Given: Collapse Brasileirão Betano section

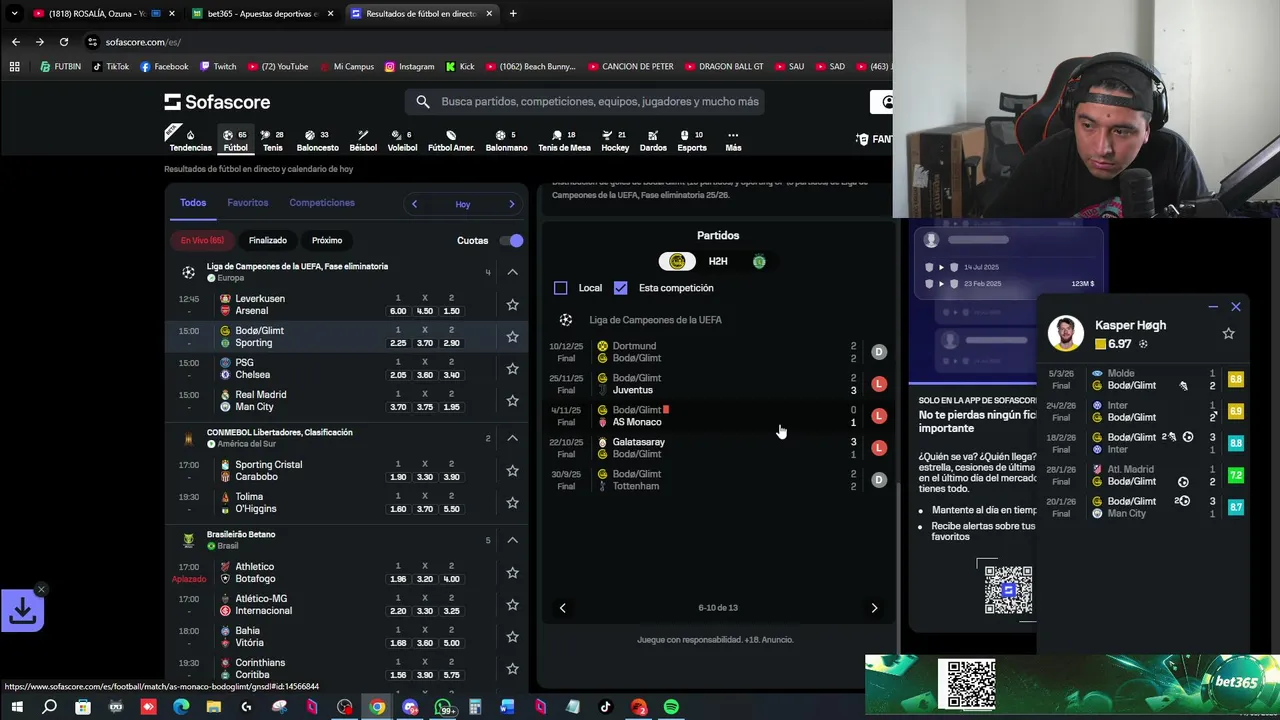Looking at the screenshot, I should (x=512, y=540).
